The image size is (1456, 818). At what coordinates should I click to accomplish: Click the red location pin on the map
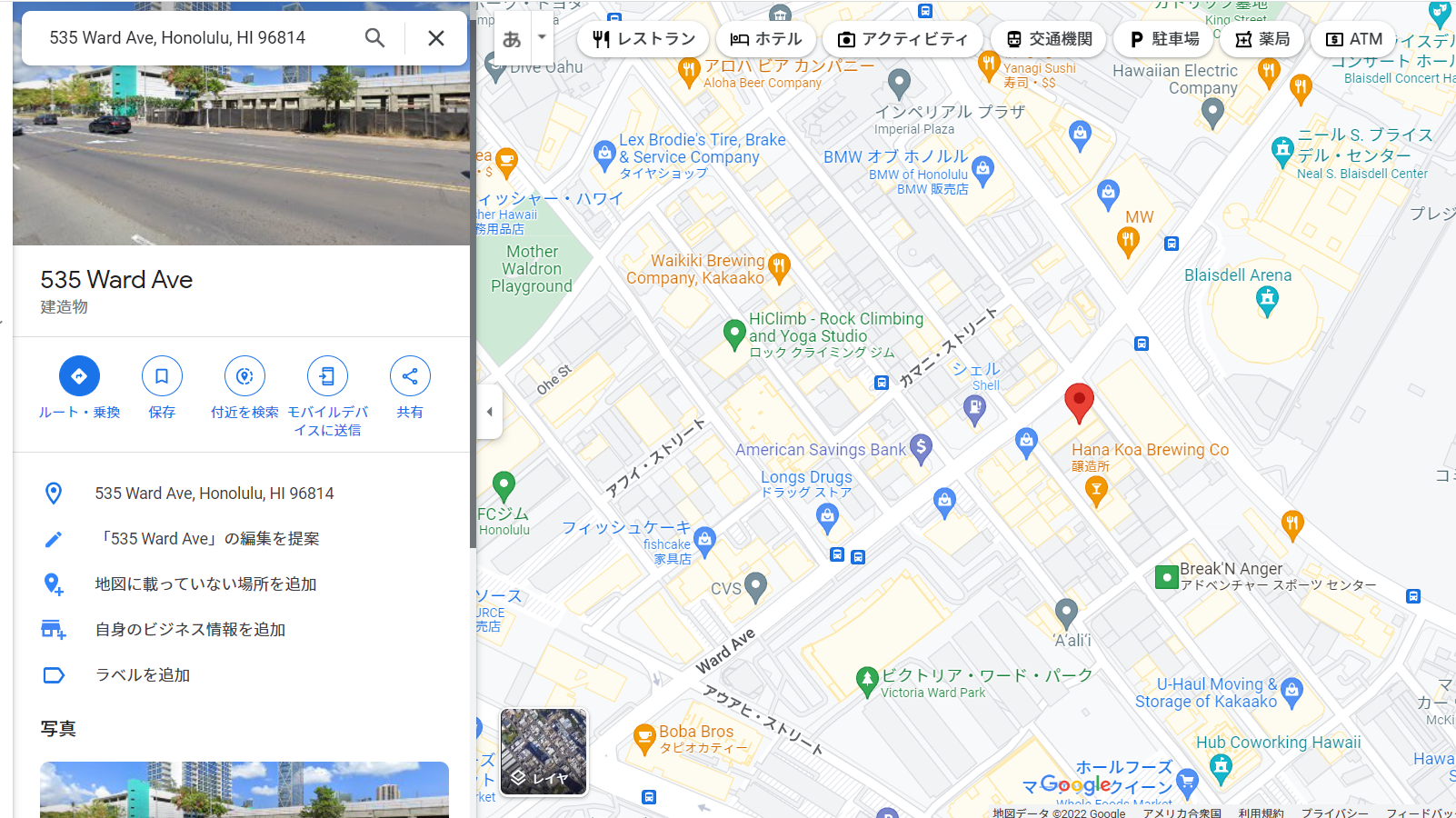click(x=1079, y=403)
